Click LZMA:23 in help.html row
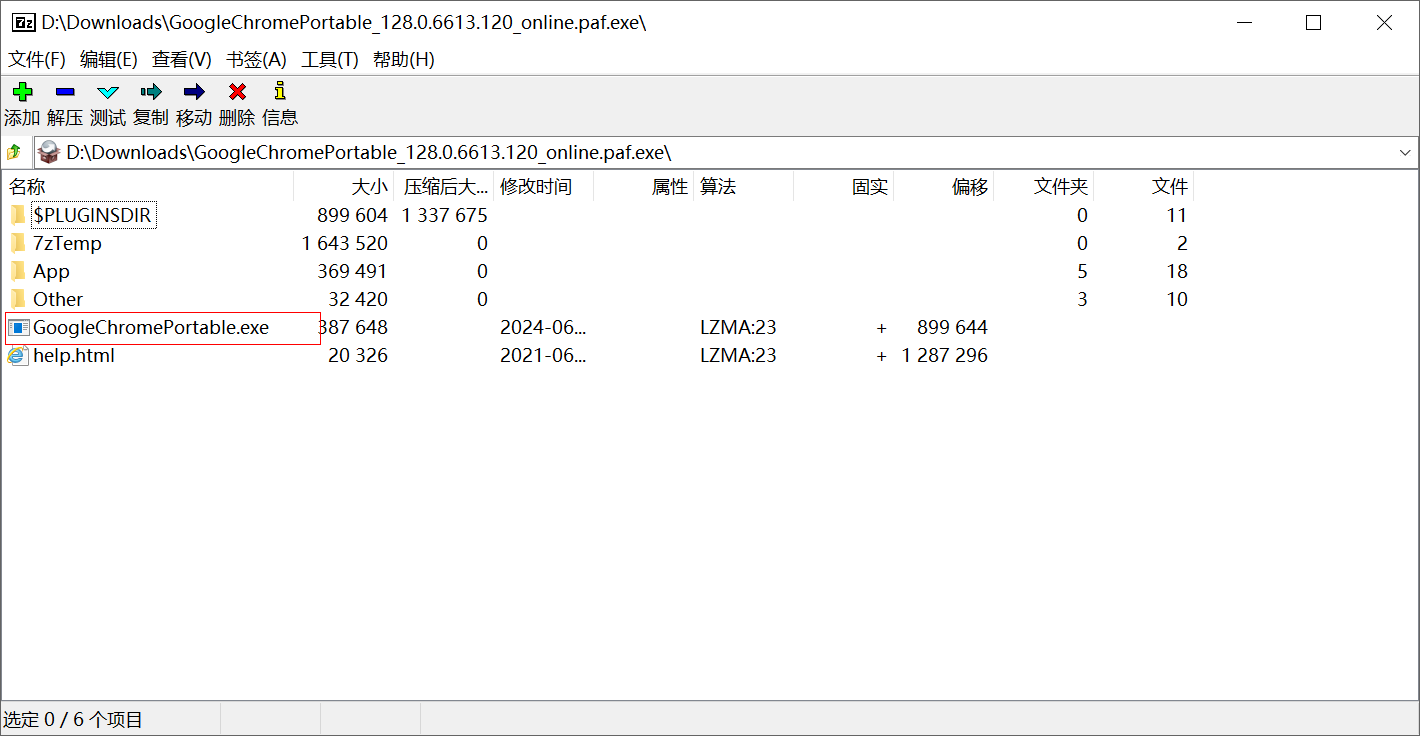Image resolution: width=1420 pixels, height=736 pixels. tap(738, 355)
